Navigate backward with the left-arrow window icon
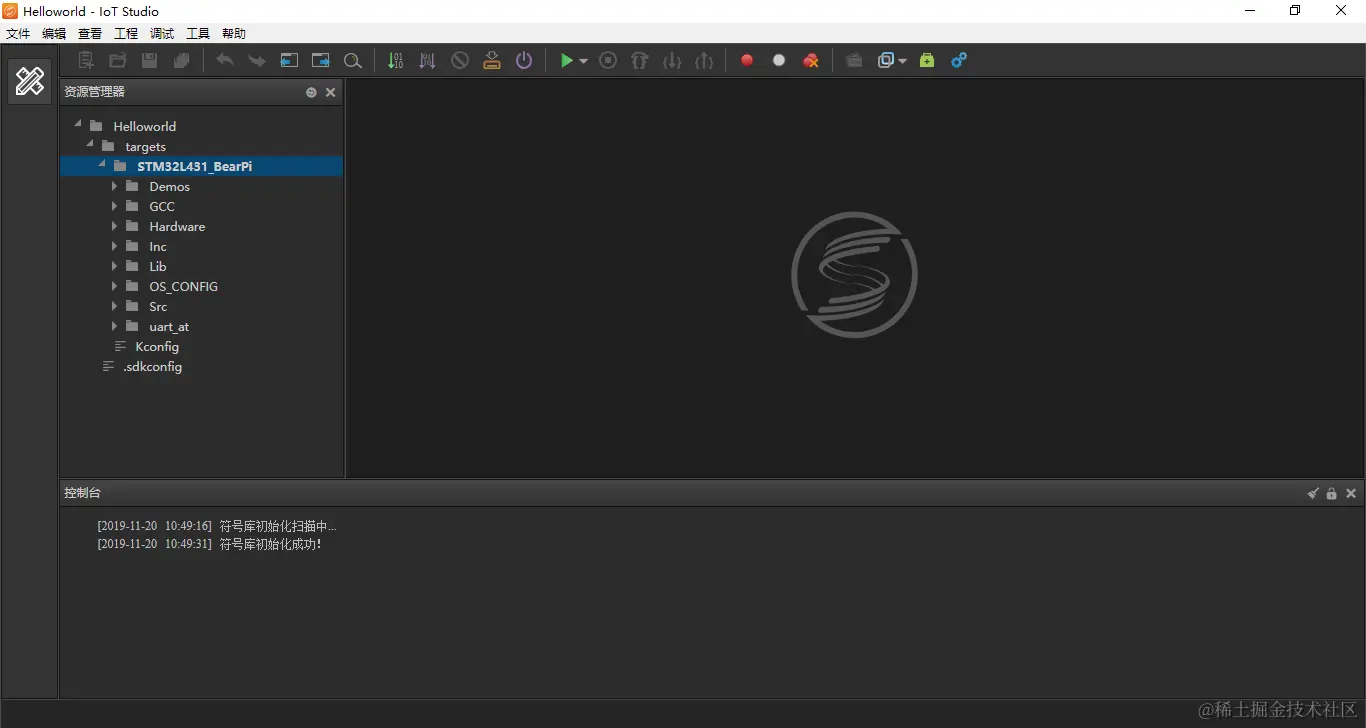The height and width of the screenshot is (728, 1366). coord(289,60)
